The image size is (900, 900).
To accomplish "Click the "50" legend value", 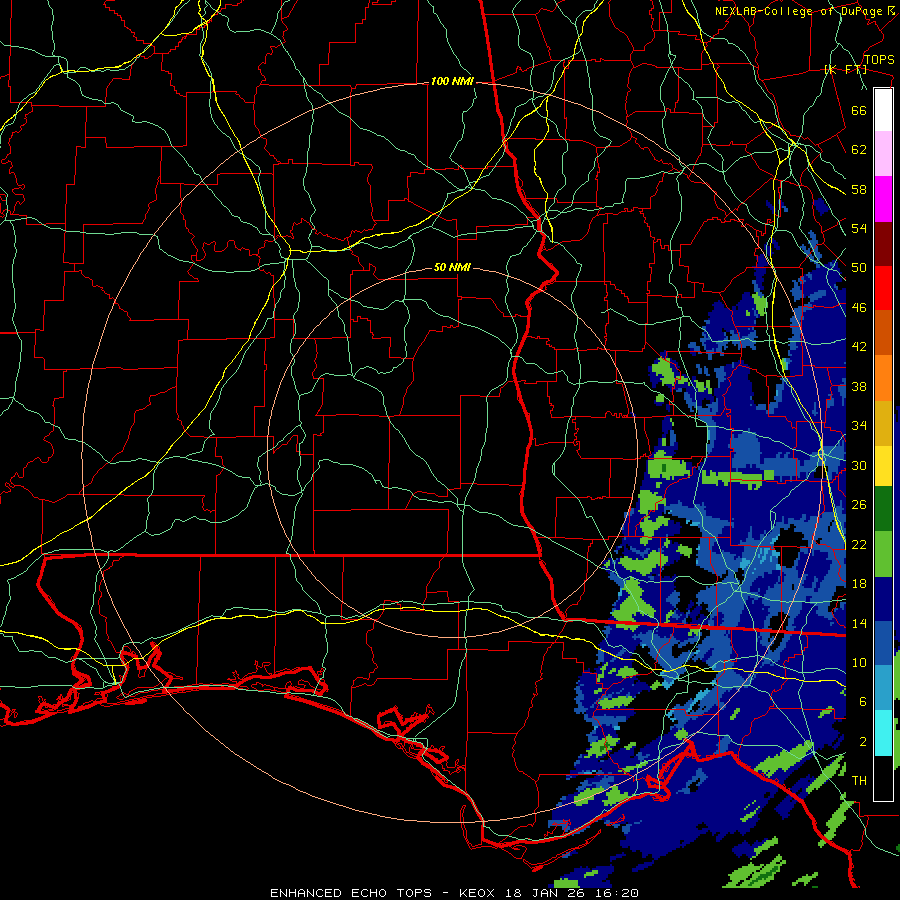I will click(859, 268).
